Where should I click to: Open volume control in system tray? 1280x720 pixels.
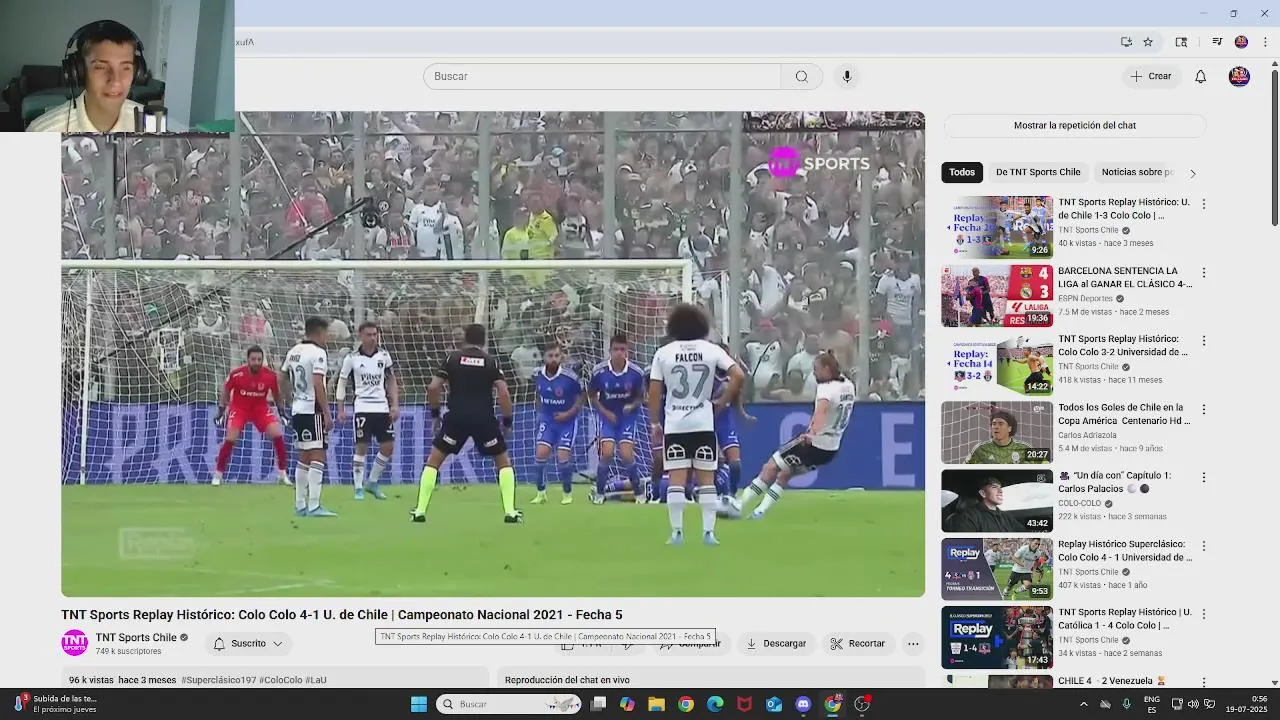pyautogui.click(x=1194, y=704)
